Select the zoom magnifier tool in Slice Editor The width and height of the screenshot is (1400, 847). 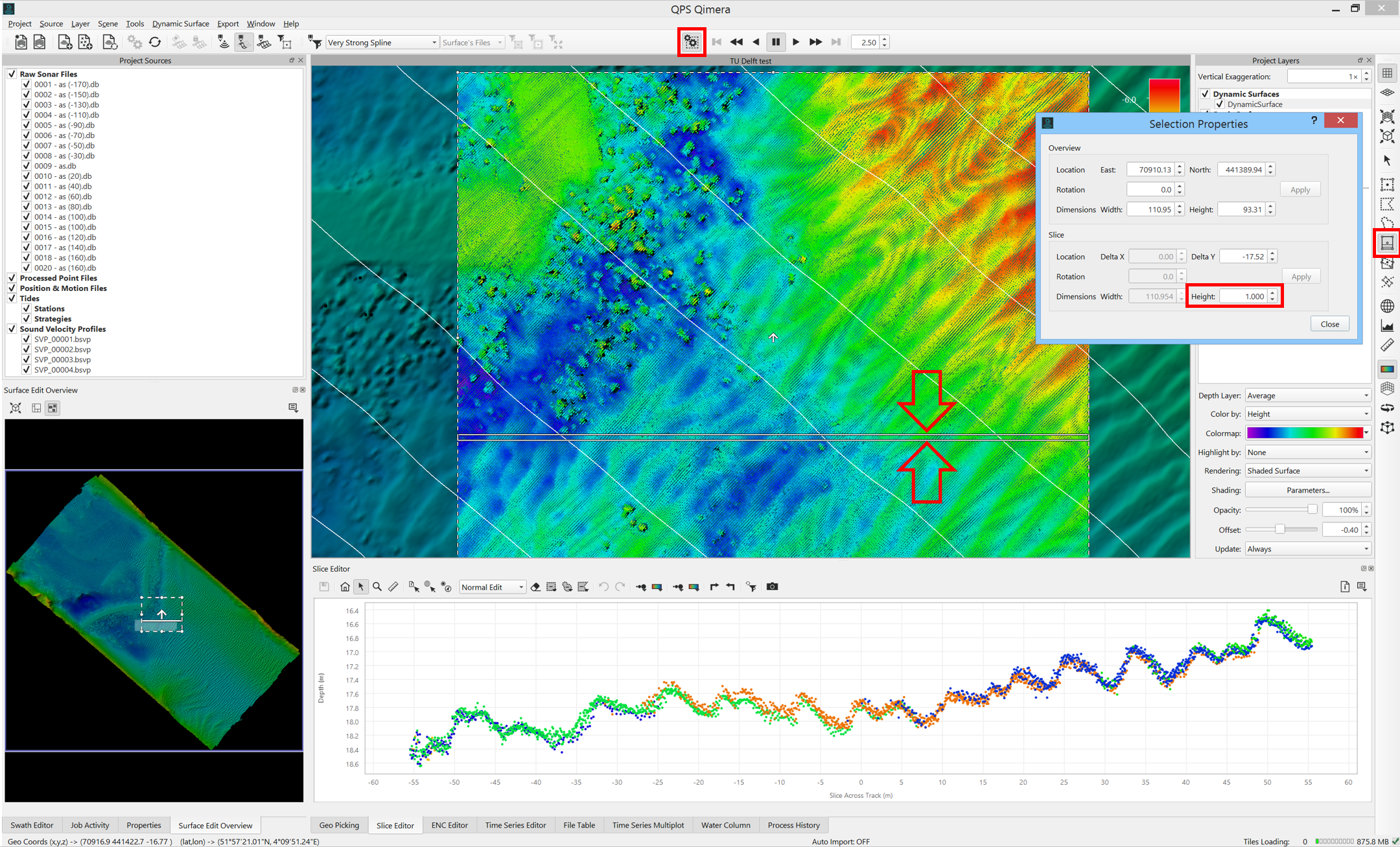tap(377, 586)
